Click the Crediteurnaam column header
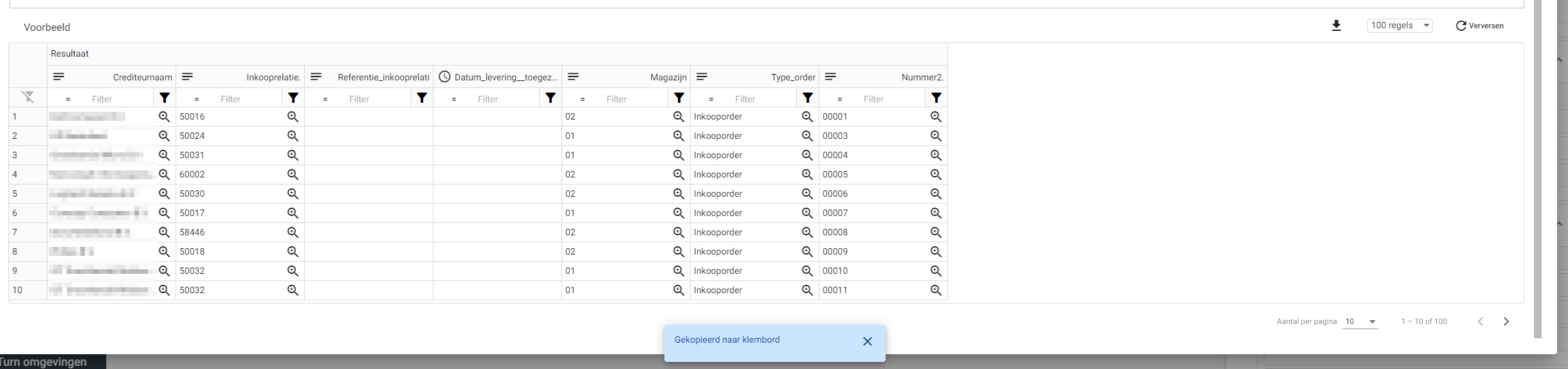The width and height of the screenshot is (1568, 369). tap(142, 77)
